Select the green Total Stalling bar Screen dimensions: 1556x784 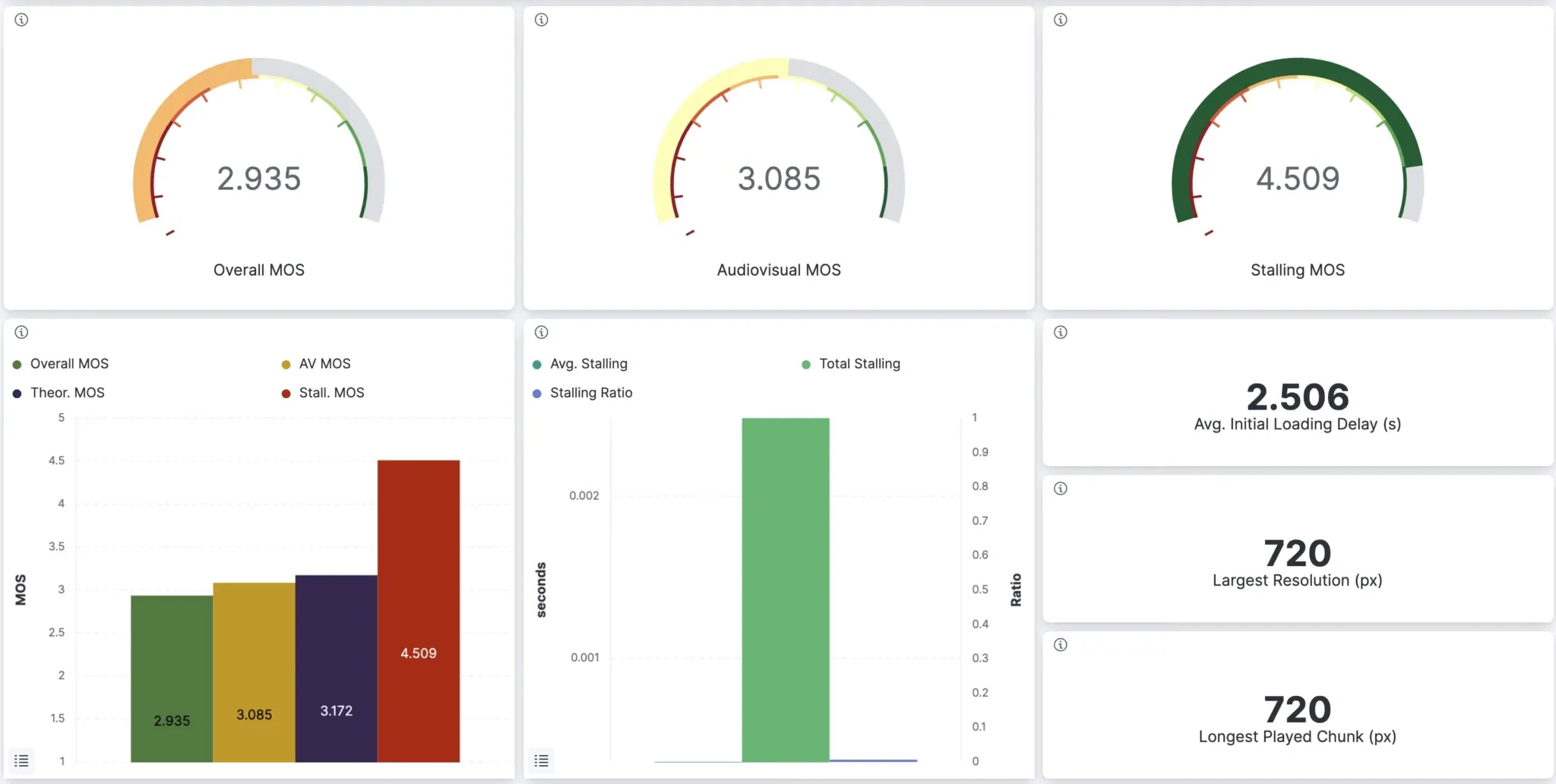pyautogui.click(x=786, y=590)
